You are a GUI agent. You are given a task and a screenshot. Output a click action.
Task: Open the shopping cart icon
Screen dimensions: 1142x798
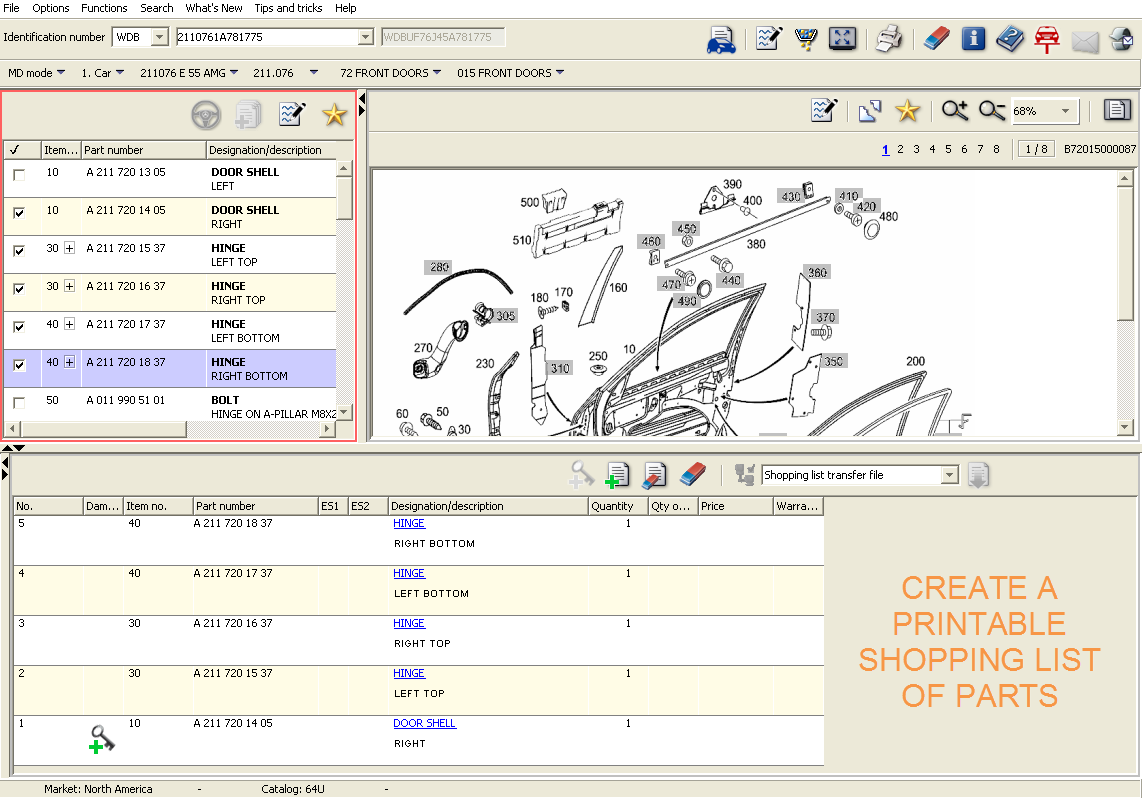coord(806,38)
